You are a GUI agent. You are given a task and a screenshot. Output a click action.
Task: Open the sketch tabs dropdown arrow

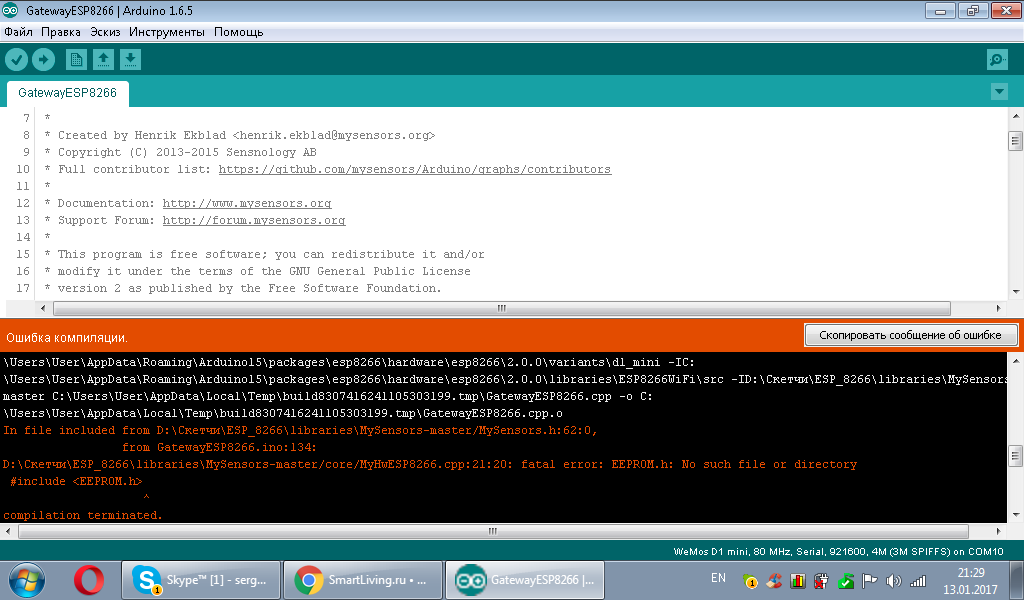point(999,91)
